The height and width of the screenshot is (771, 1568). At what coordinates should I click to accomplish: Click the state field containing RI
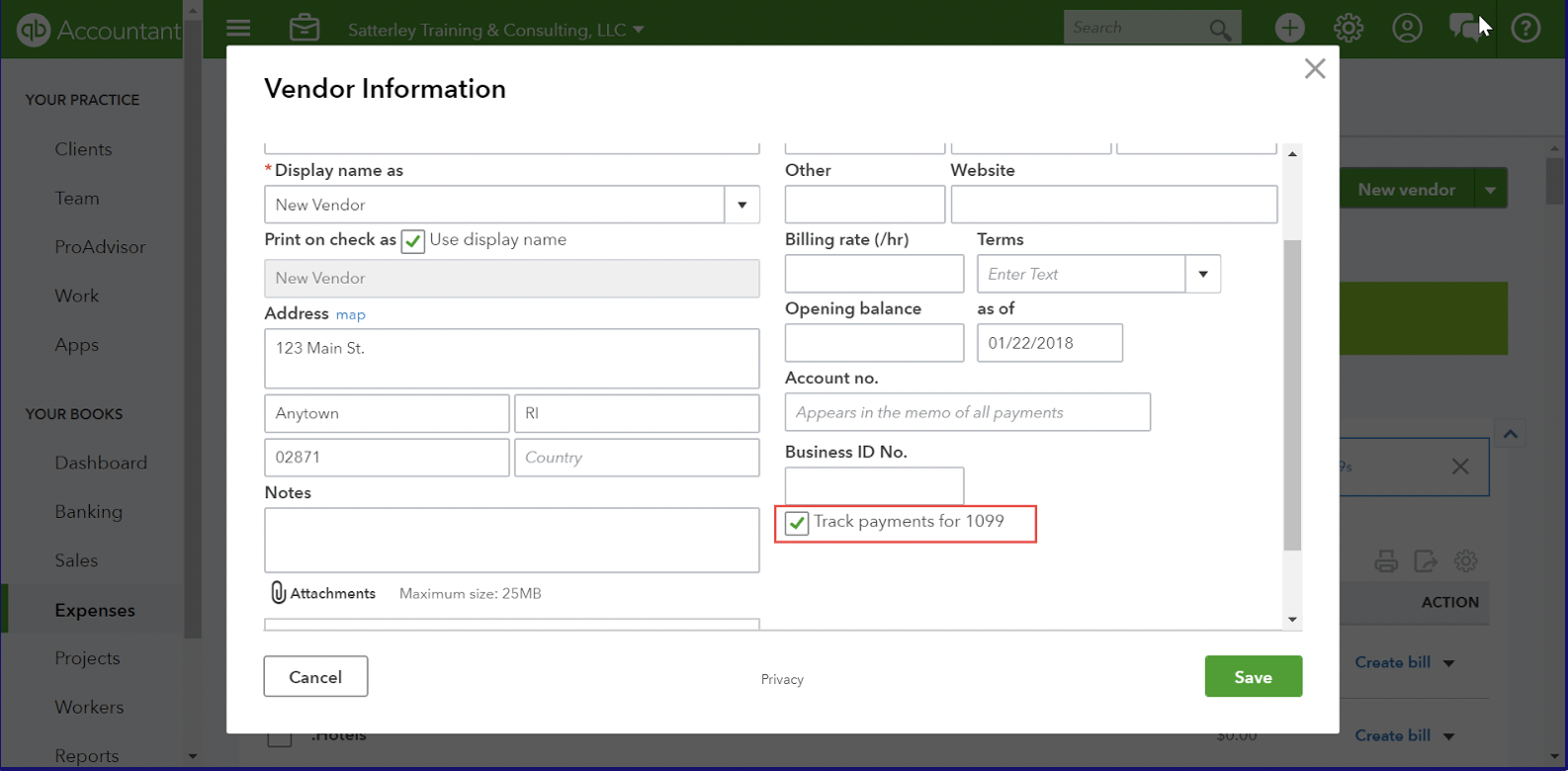point(637,413)
